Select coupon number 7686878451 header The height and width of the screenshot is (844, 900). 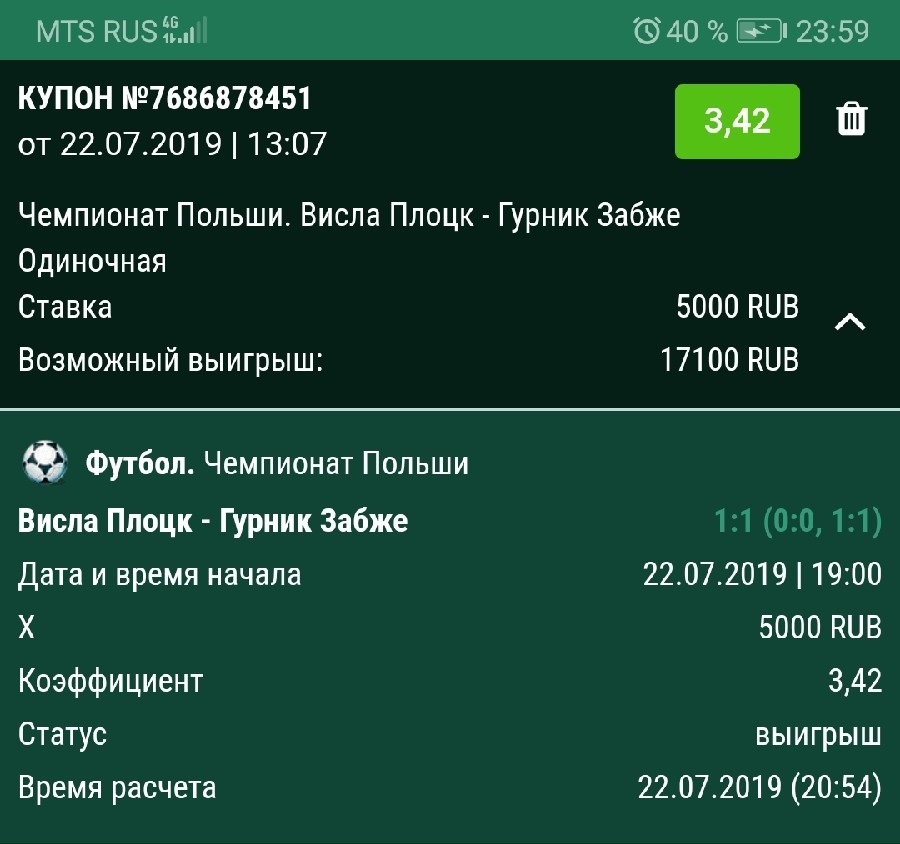[x=164, y=98]
